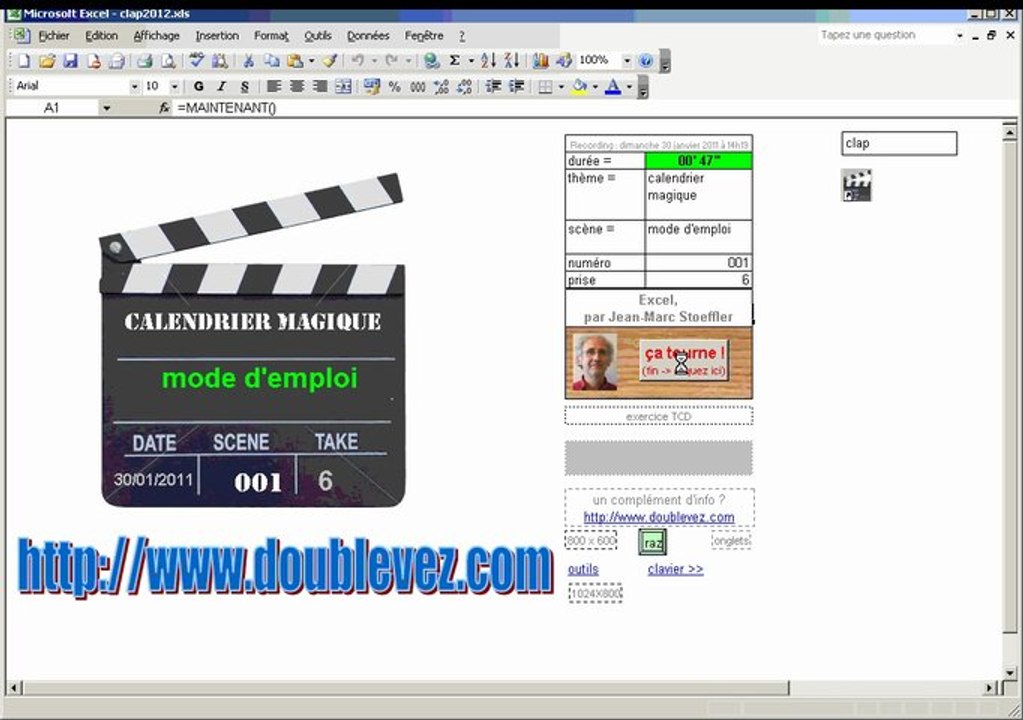This screenshot has height=720, width=1023.
Task: Expand the Name Box A1 dropdown
Action: pyautogui.click(x=106, y=108)
